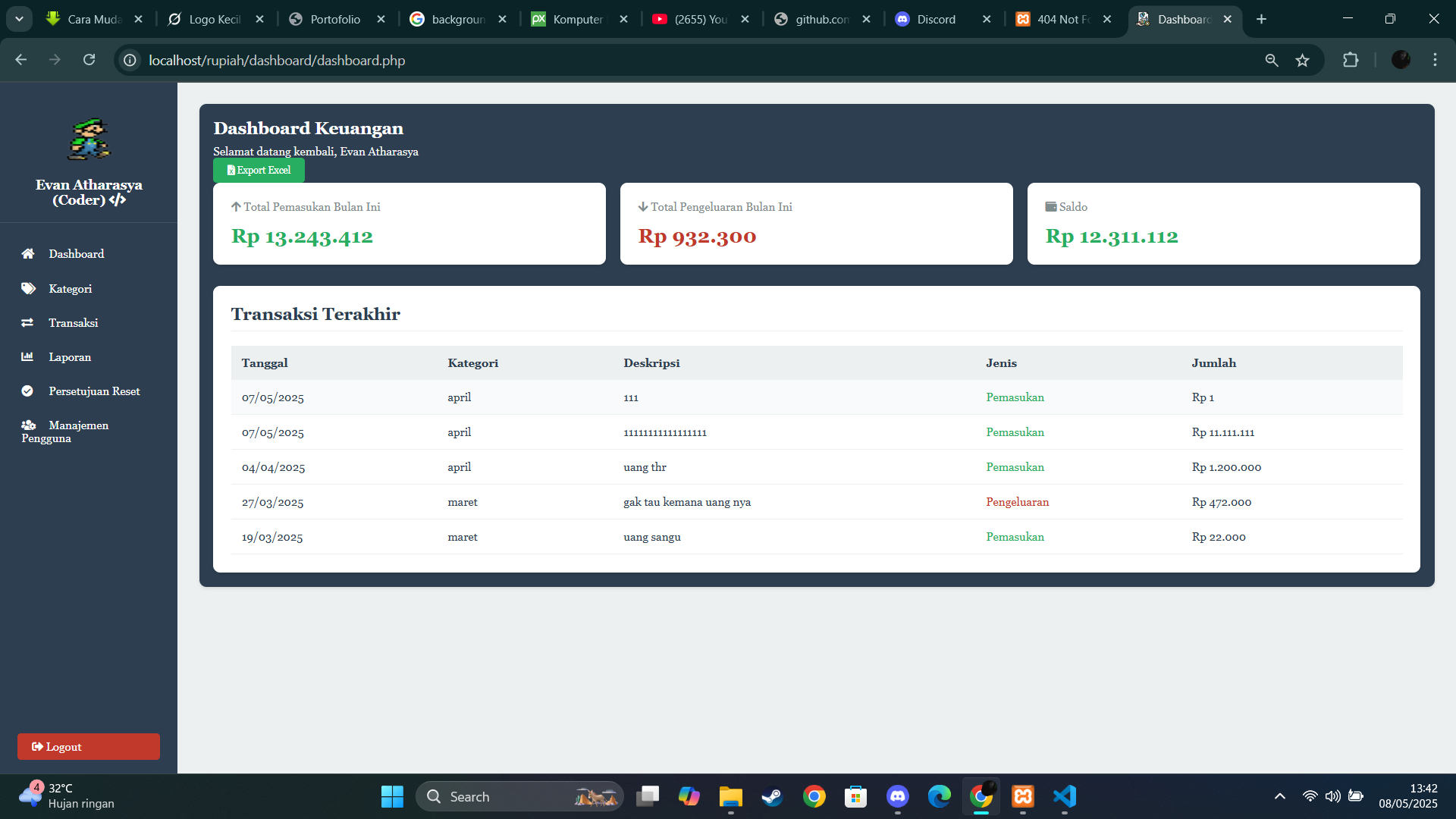Click the check-circle icon beside Persetujuan Reset
The width and height of the screenshot is (1456, 819).
click(x=27, y=391)
